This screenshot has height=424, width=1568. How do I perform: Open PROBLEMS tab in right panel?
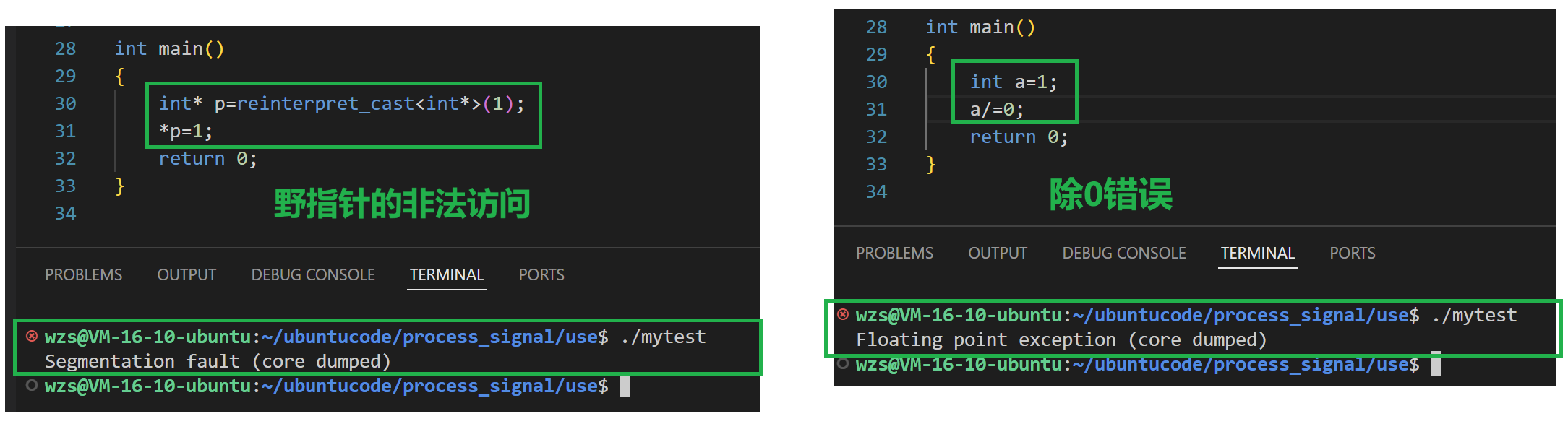[895, 254]
